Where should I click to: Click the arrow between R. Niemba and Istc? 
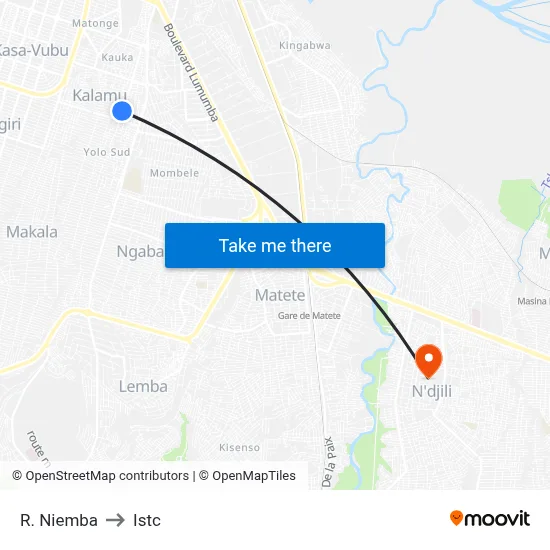pyautogui.click(x=115, y=520)
